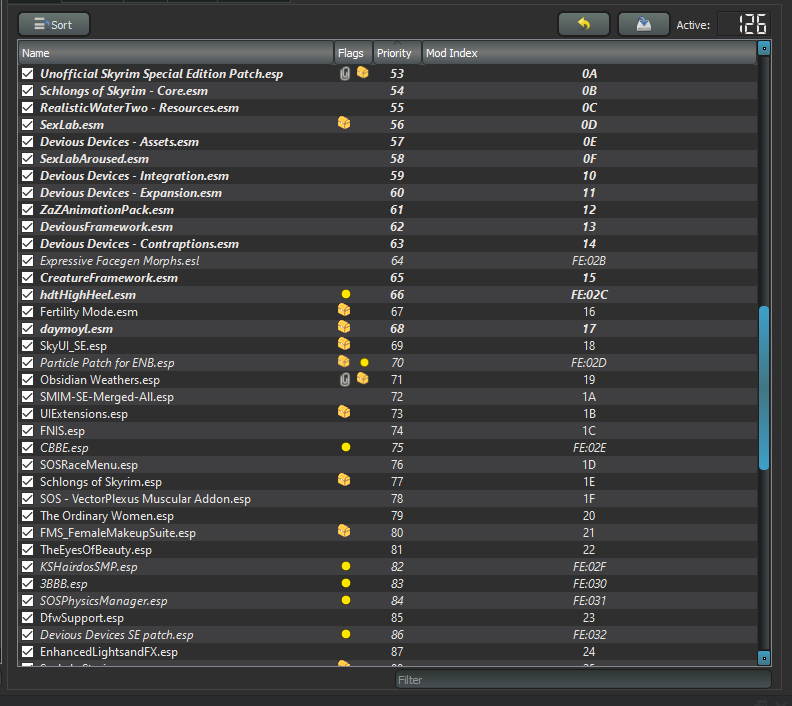Click the Mod Index column header
The width and height of the screenshot is (792, 706).
589,53
